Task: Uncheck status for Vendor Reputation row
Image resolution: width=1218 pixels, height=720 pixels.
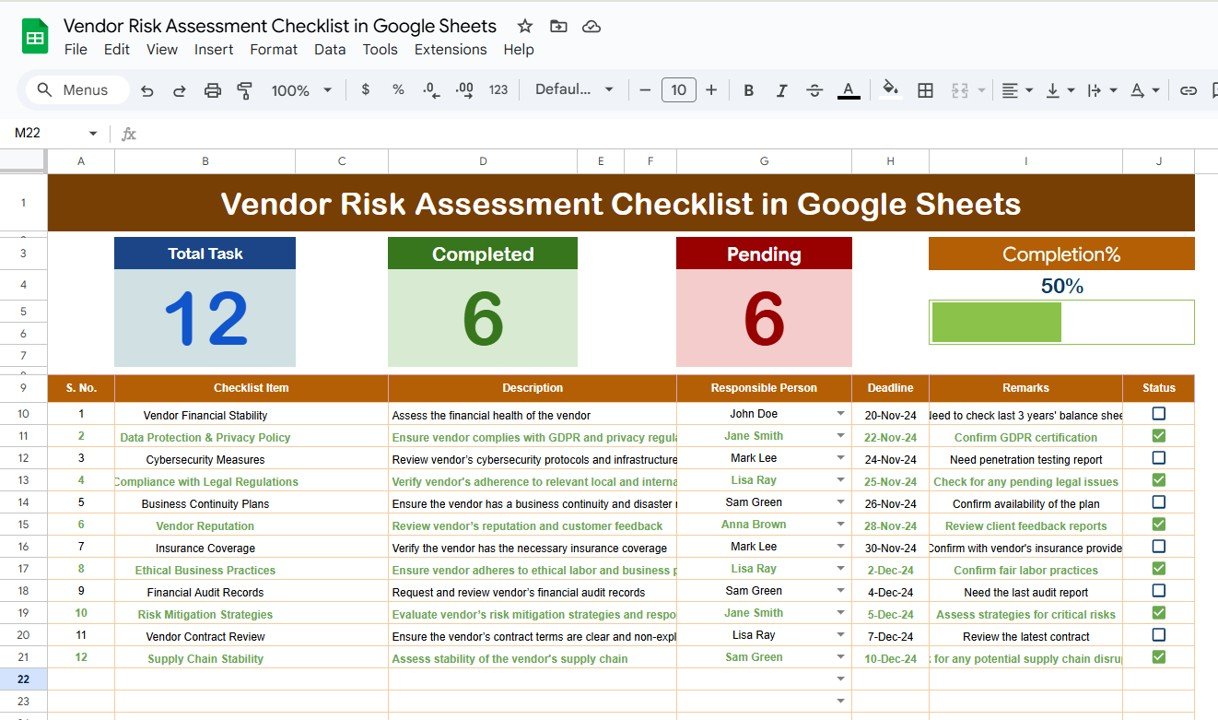Action: click(x=1159, y=524)
